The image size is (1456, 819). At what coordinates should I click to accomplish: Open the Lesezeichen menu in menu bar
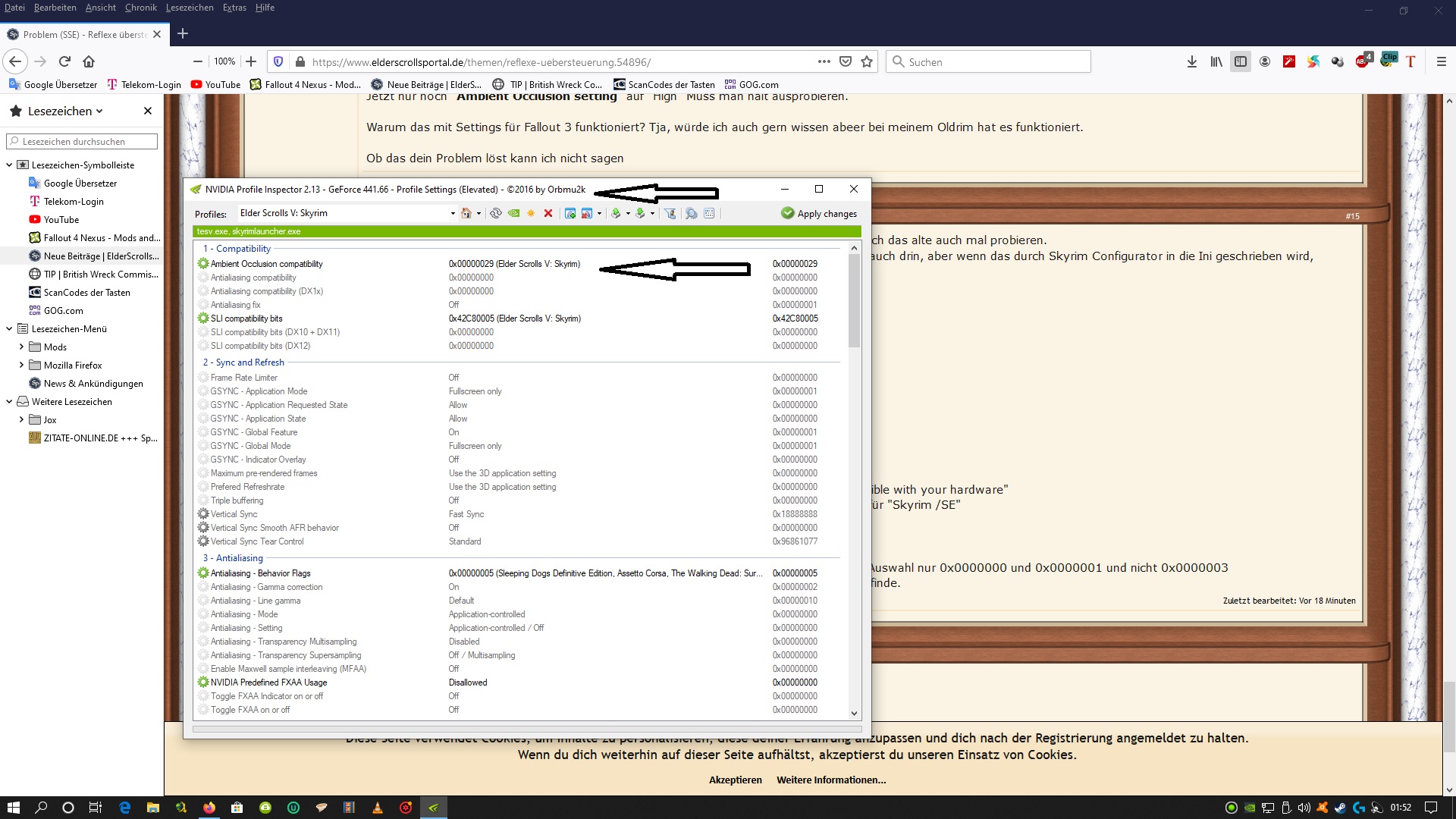[190, 8]
